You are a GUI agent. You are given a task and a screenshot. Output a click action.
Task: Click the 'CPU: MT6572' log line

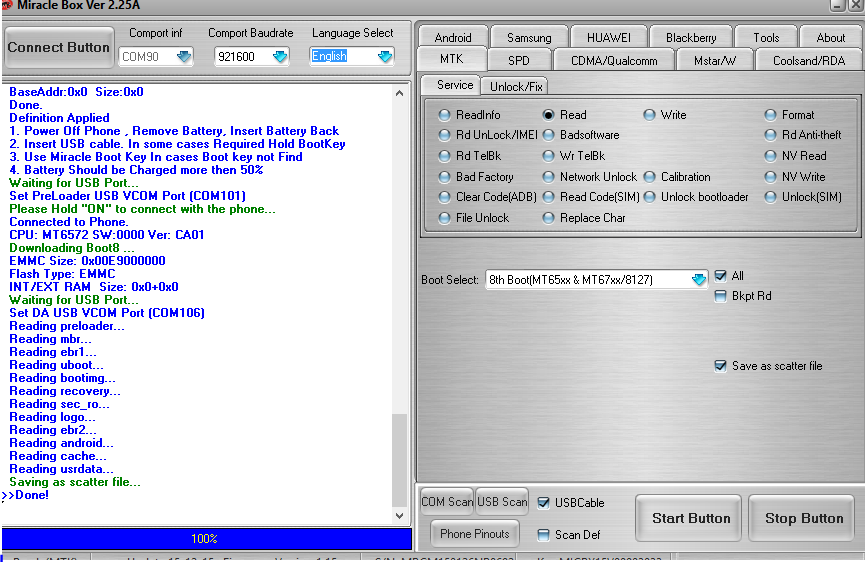[x=107, y=235]
